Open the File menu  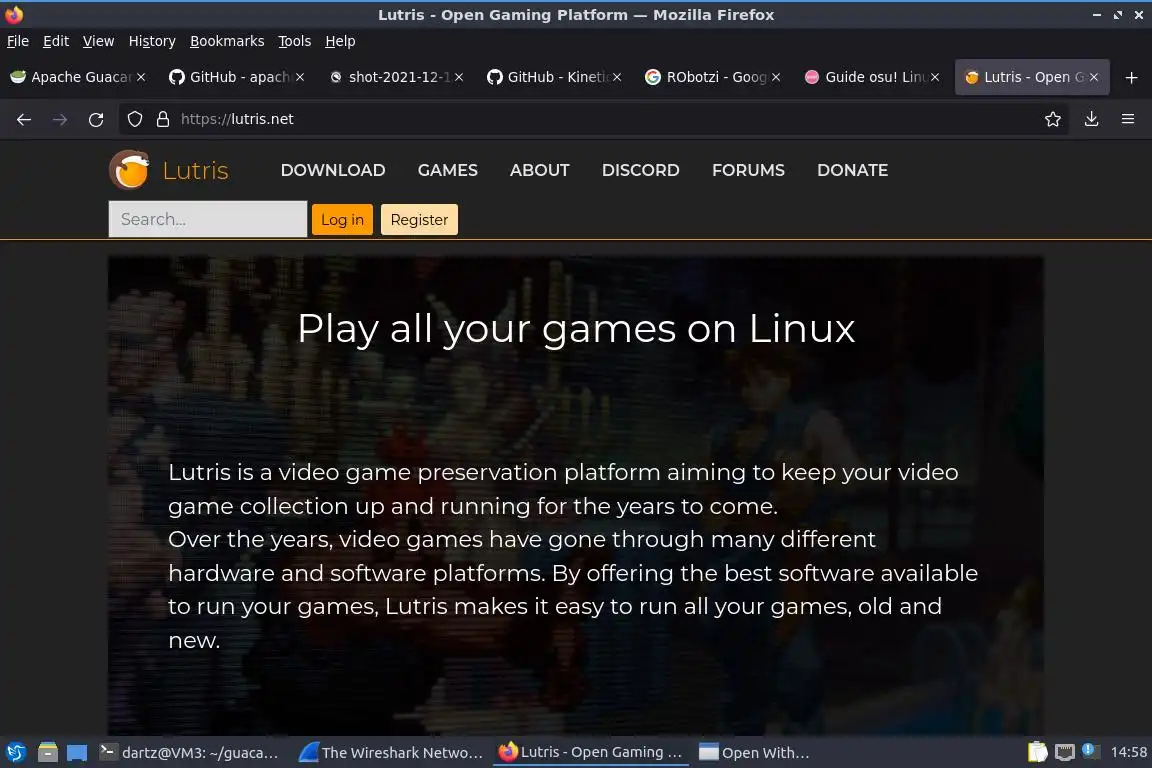[x=18, y=41]
